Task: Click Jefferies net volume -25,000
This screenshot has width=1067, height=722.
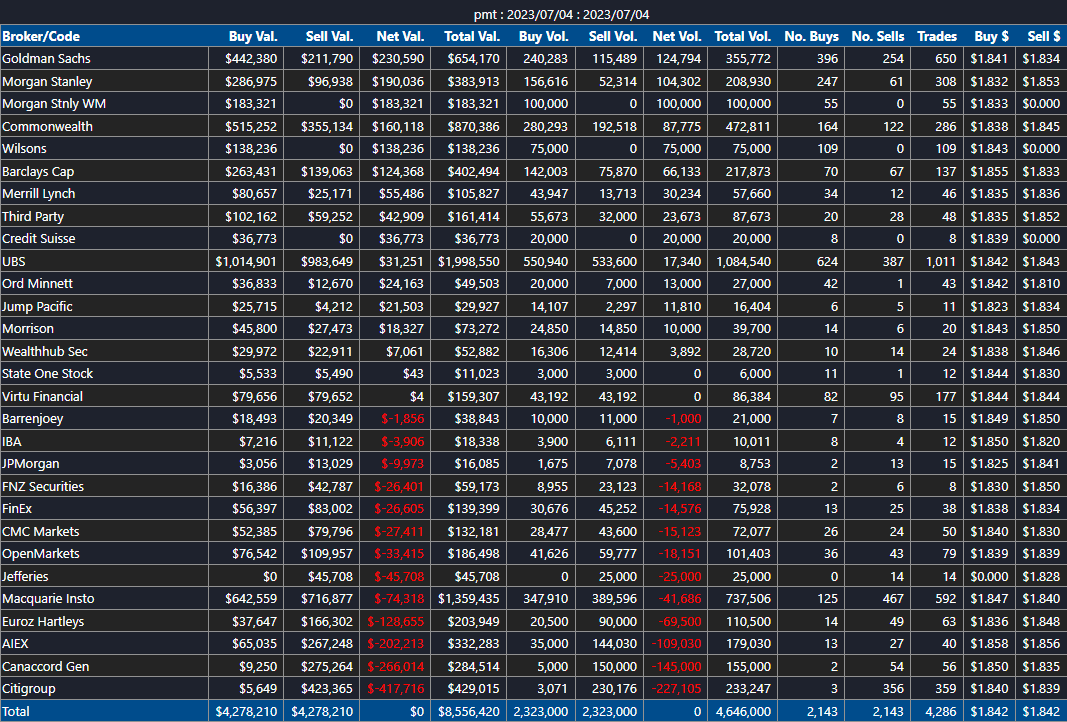Action: pyautogui.click(x=680, y=576)
